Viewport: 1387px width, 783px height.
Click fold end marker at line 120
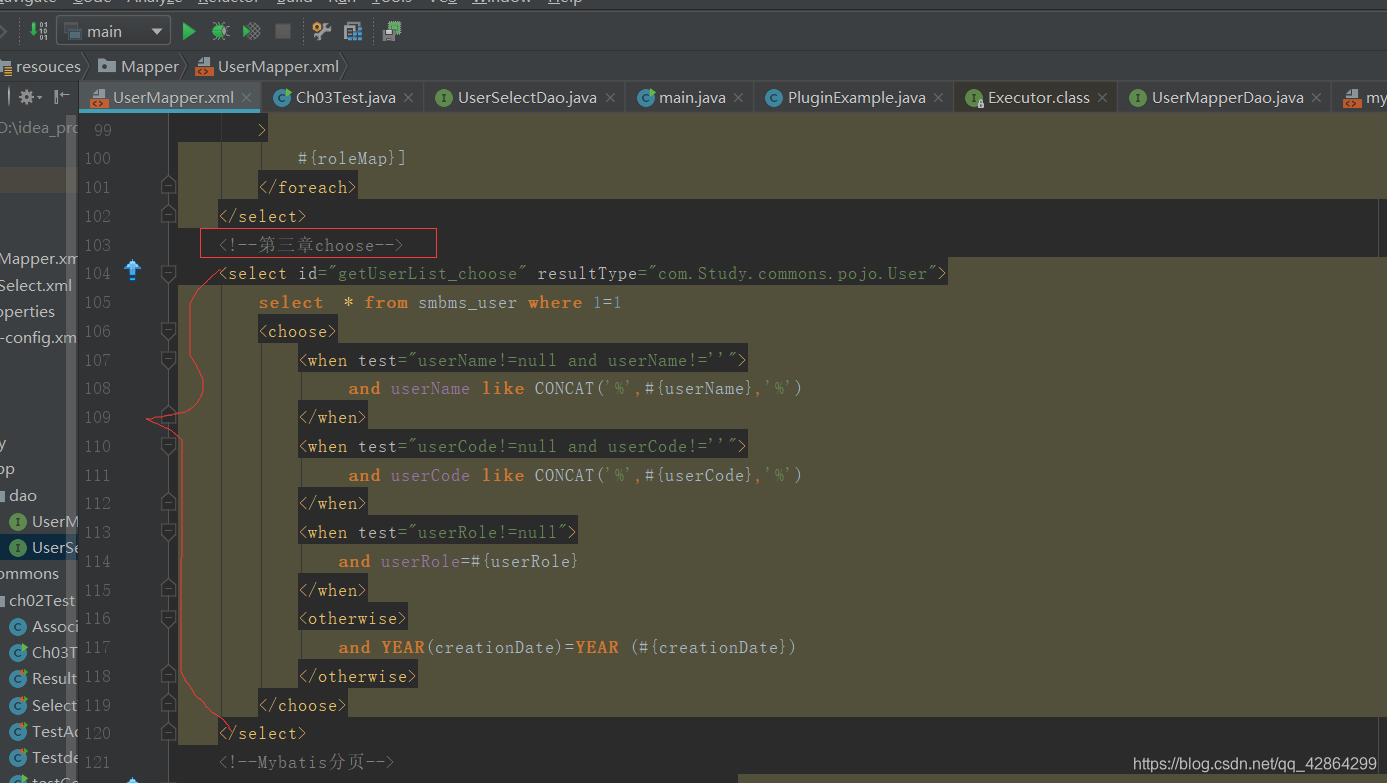click(168, 733)
